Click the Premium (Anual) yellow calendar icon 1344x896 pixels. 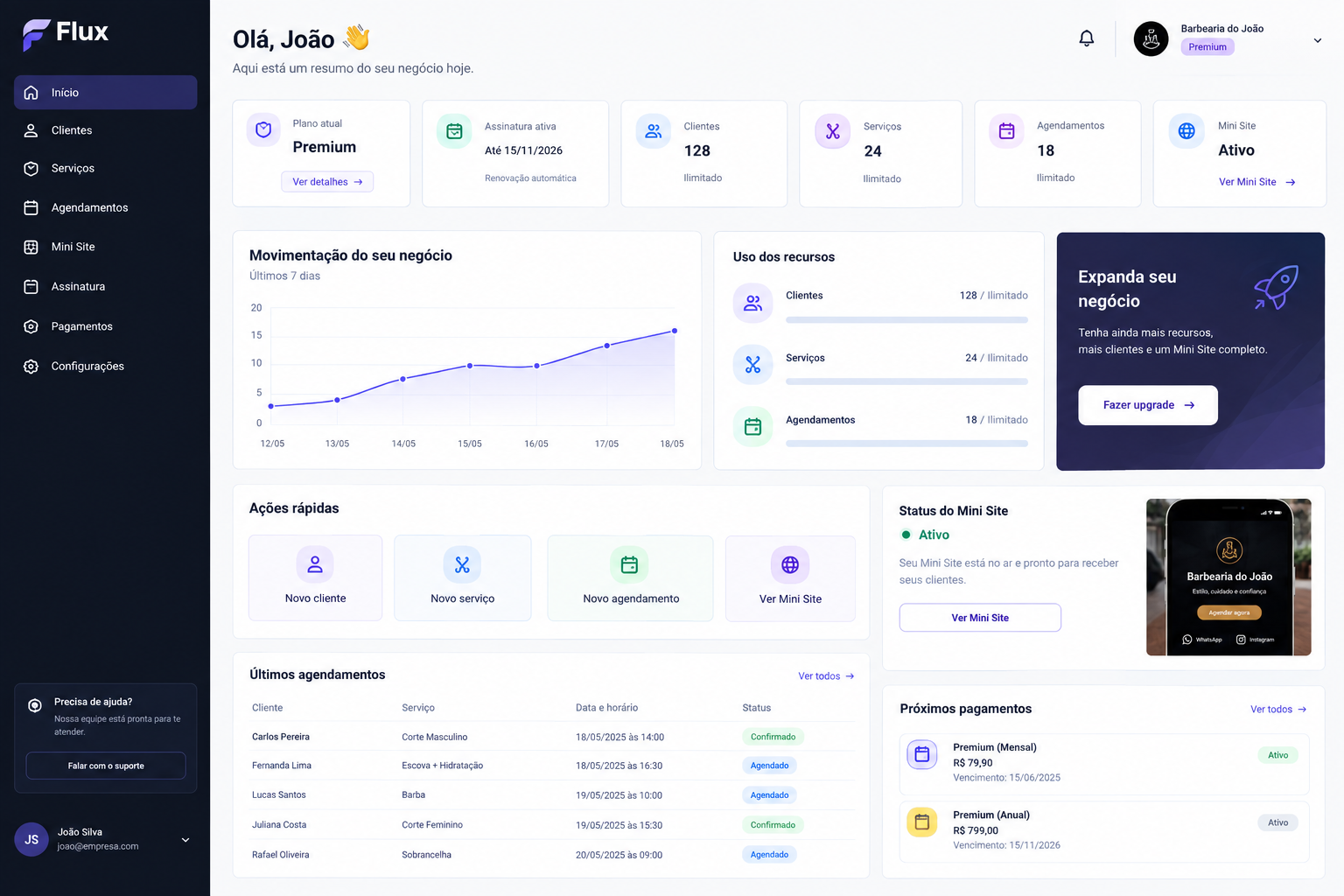click(921, 822)
